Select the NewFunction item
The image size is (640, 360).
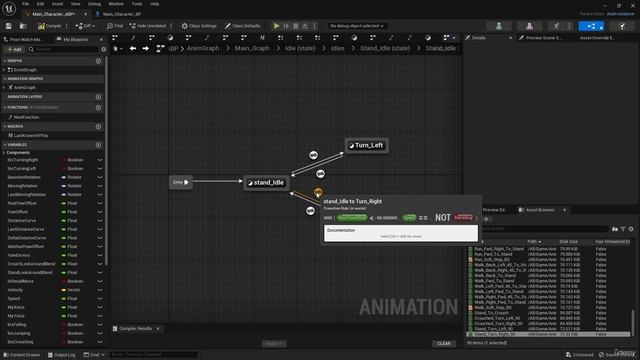(26, 117)
